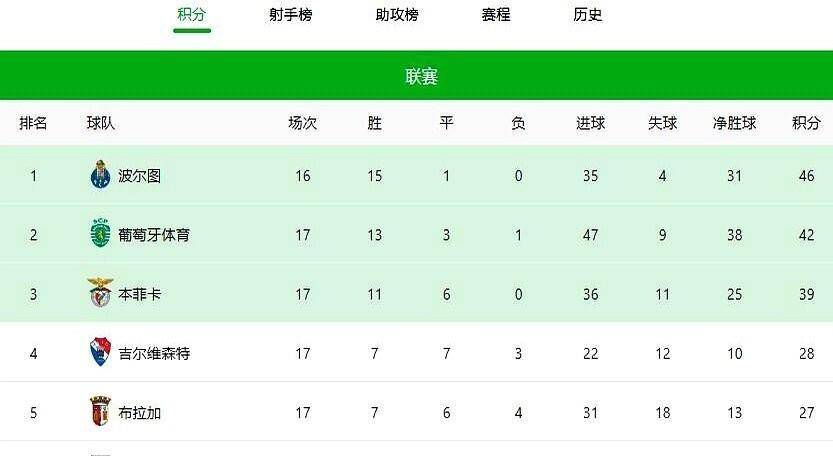
Task: Click the Sporting CP club crest icon
Action: [x=98, y=235]
